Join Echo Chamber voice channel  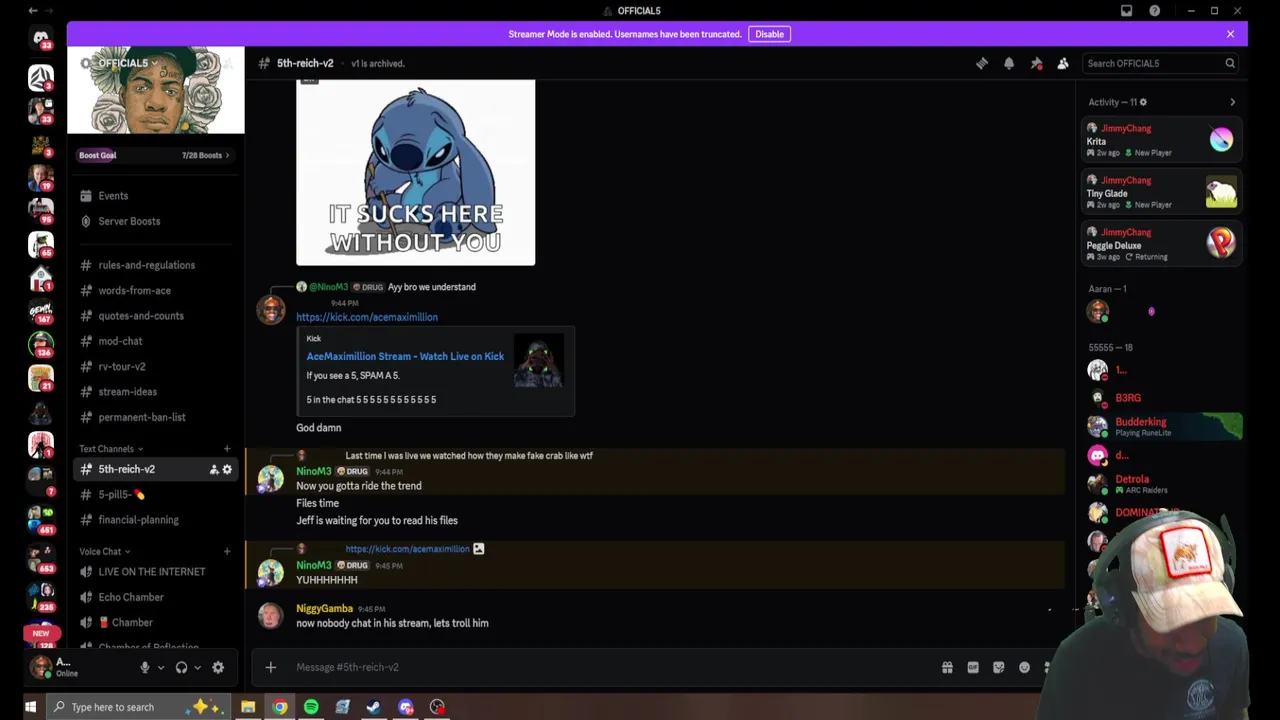pos(155,597)
